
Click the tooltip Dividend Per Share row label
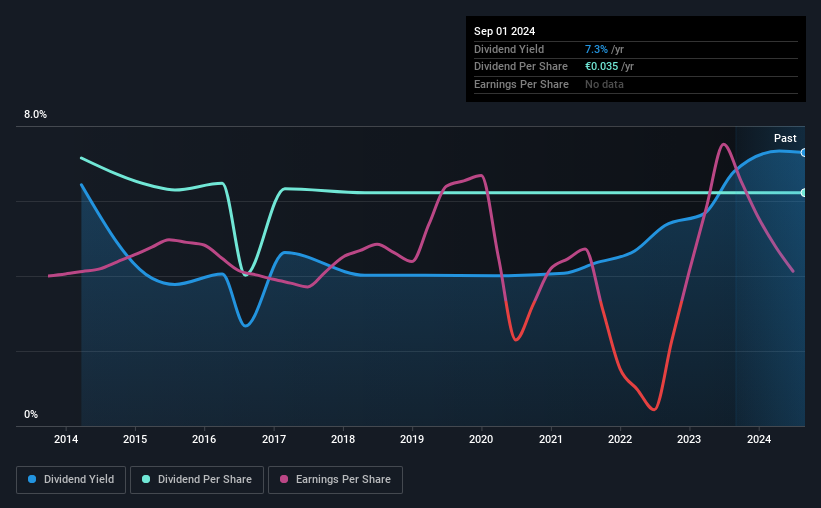click(520, 67)
